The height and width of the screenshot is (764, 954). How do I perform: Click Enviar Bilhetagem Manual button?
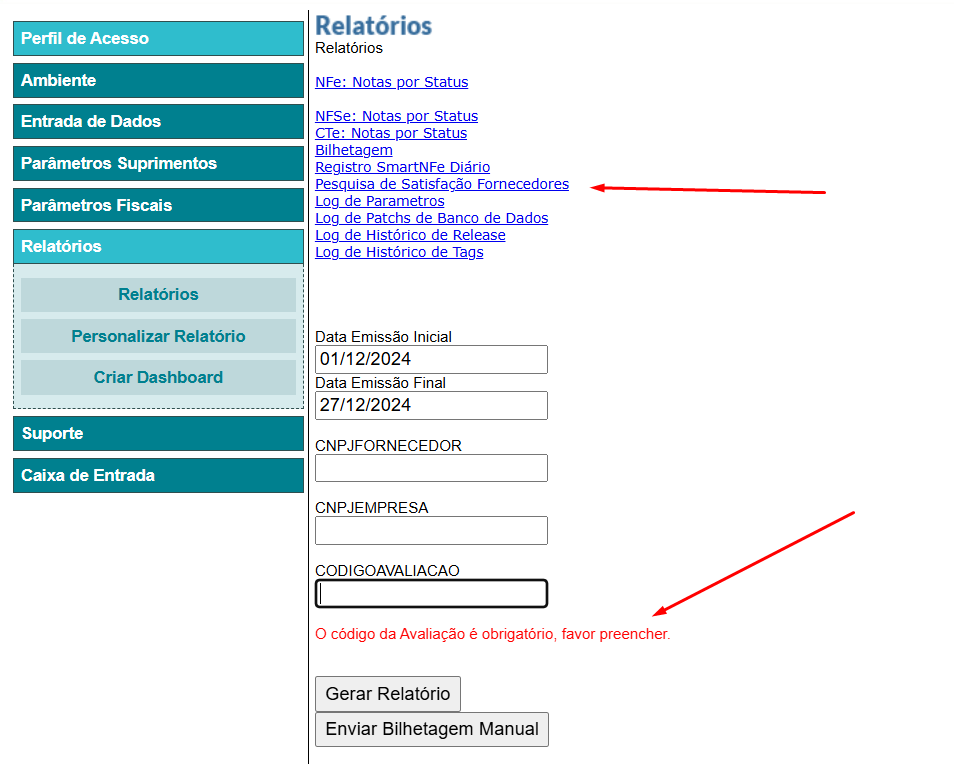pyautogui.click(x=431, y=729)
